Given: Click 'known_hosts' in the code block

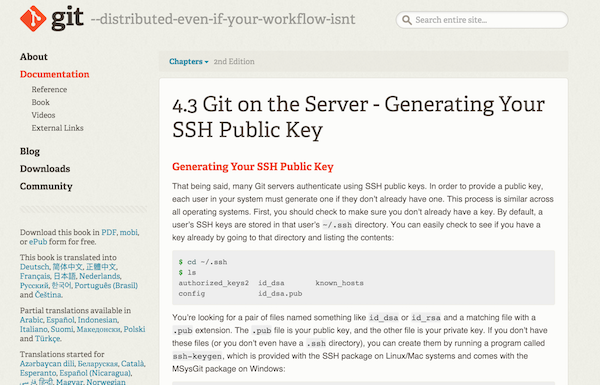Looking at the screenshot, I should click(x=339, y=283).
